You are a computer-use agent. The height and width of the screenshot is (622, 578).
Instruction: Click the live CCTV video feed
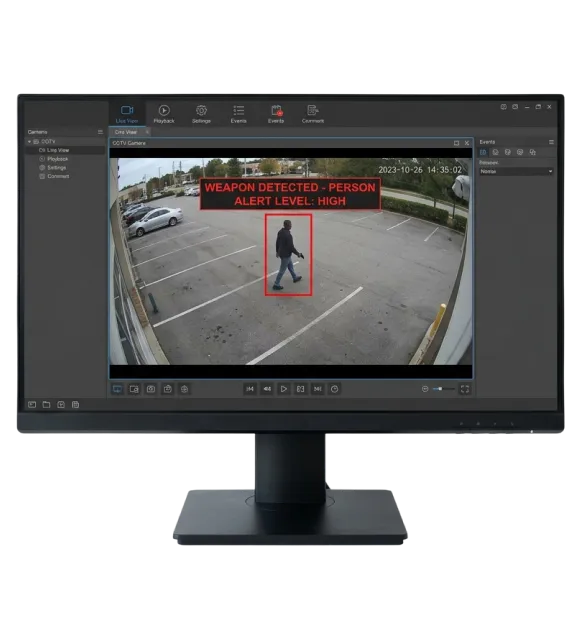291,261
